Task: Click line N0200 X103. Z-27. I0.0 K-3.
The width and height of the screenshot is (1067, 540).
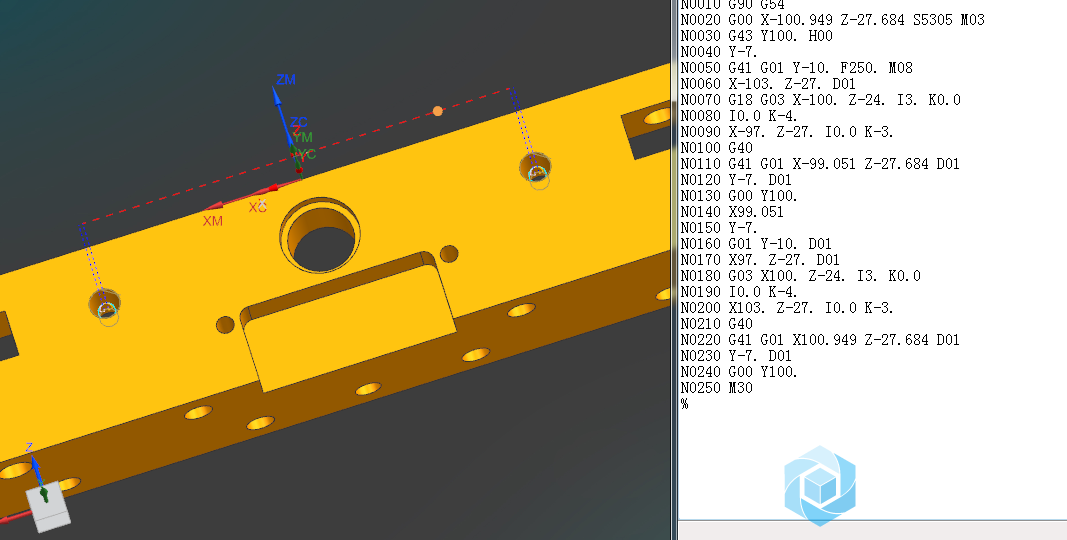Action: tap(787, 307)
